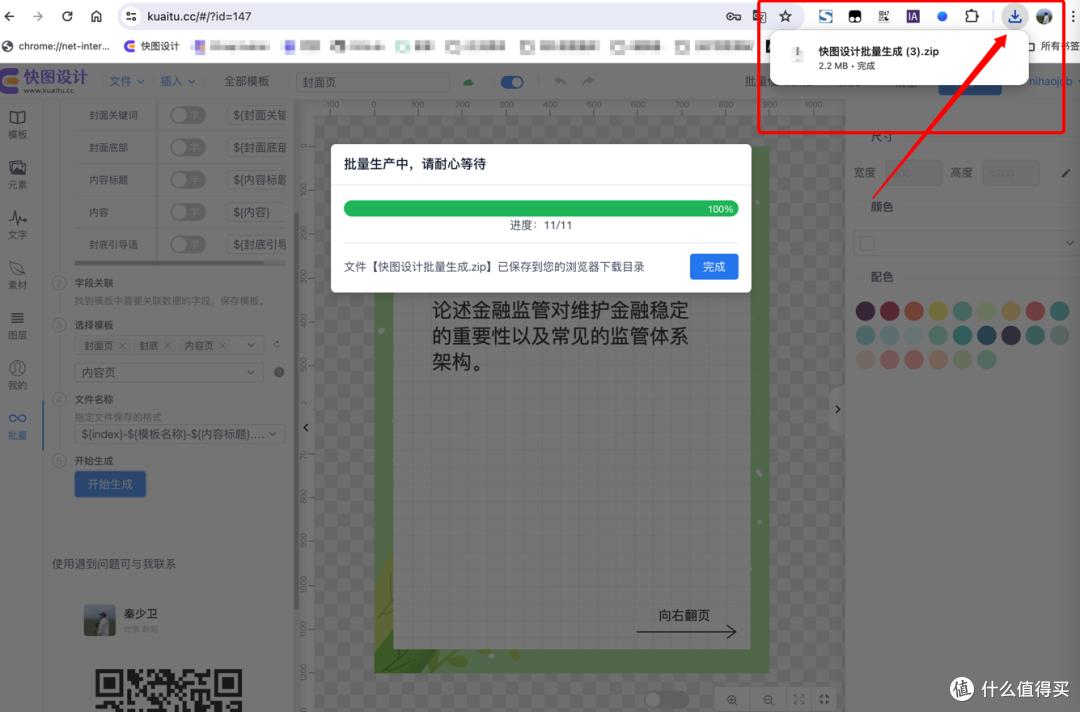Click the 高度 height input field

[x=1010, y=173]
